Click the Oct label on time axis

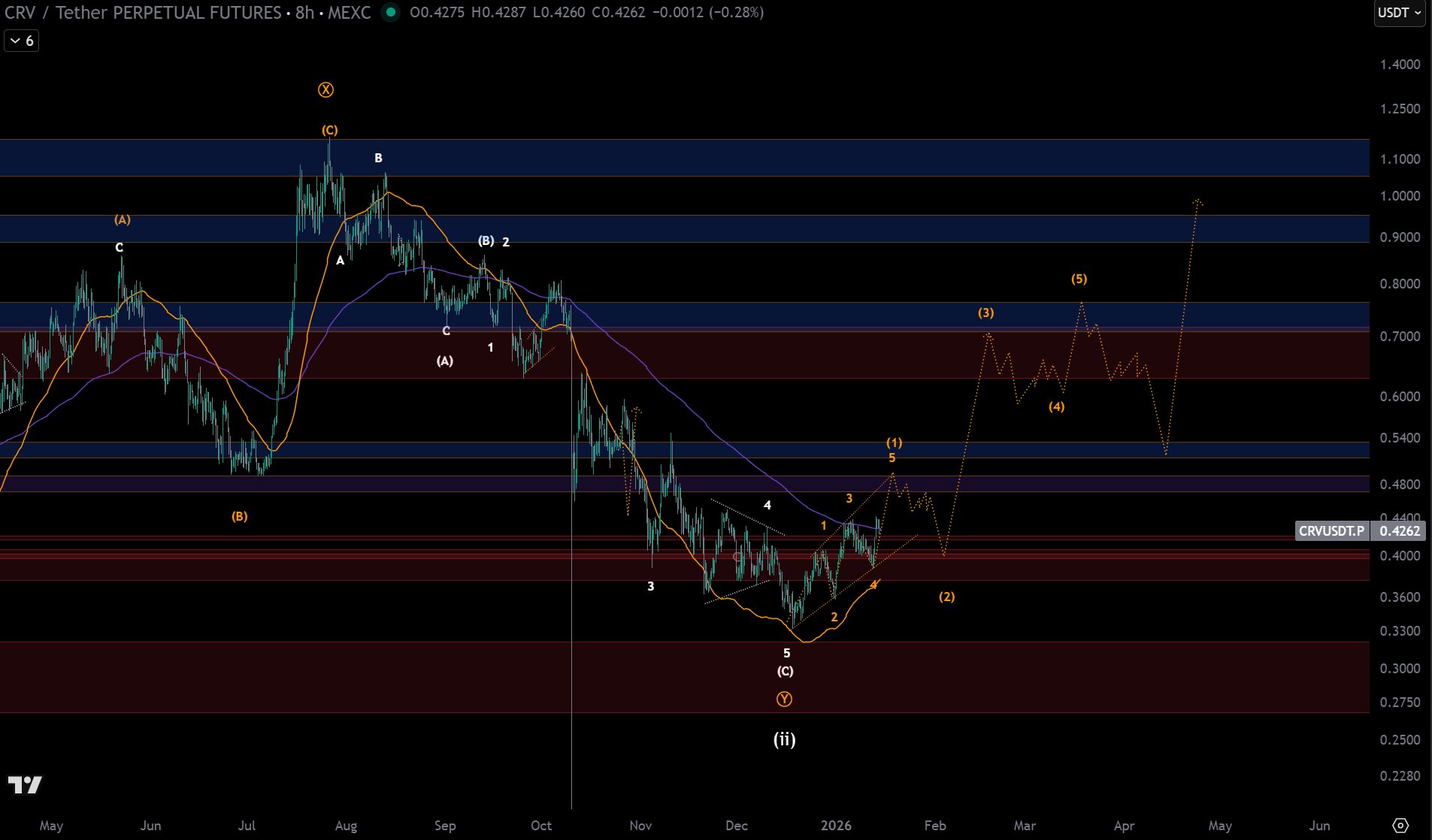tap(541, 826)
